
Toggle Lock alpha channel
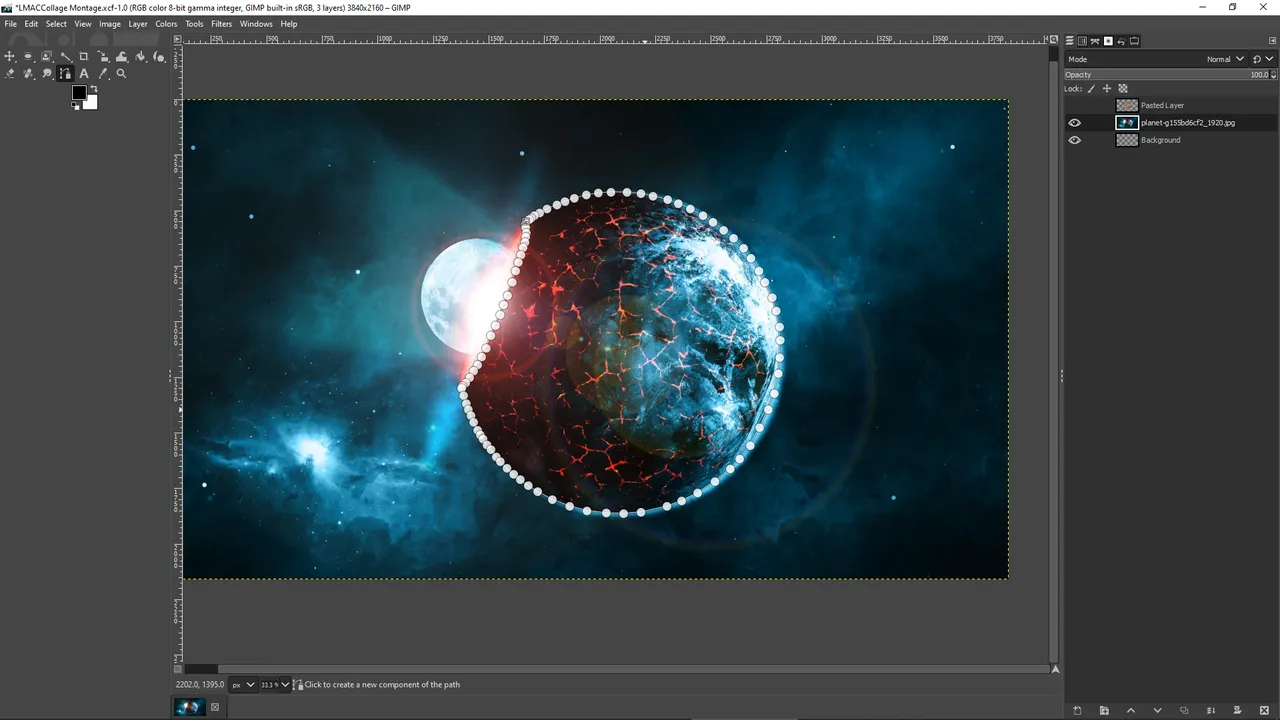(1123, 88)
